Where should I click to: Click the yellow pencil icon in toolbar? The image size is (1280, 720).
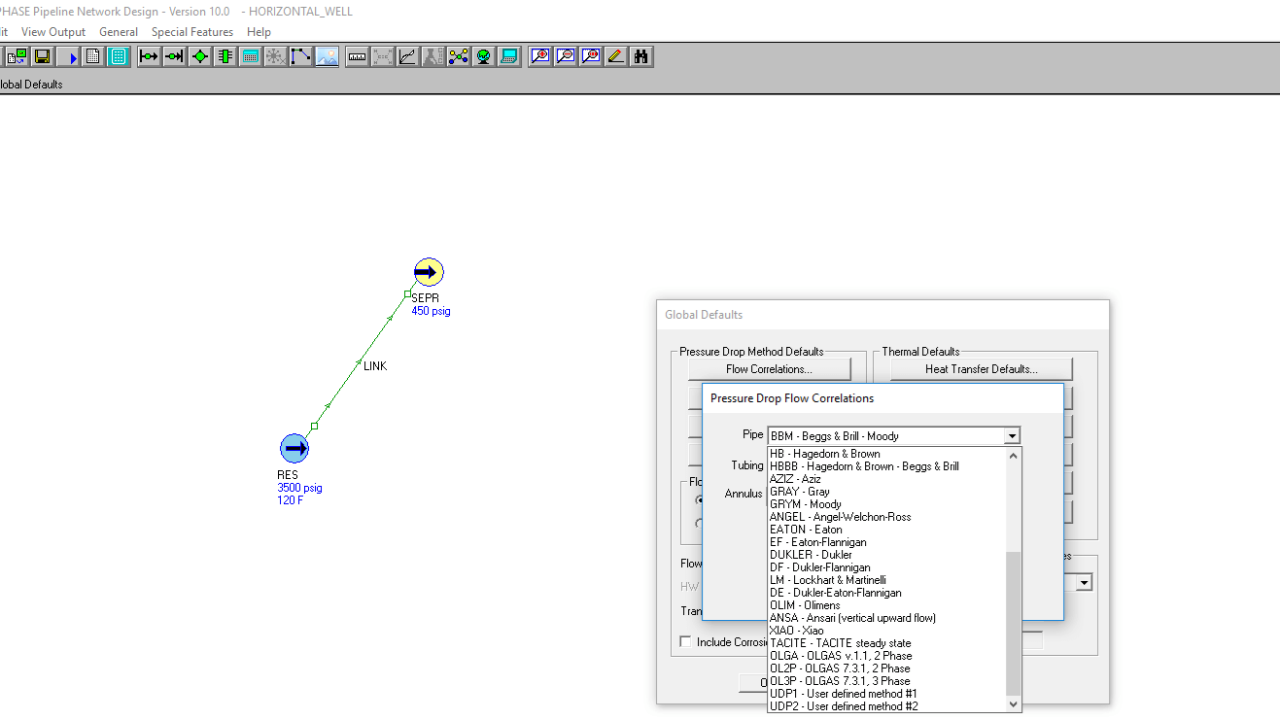[x=616, y=57]
